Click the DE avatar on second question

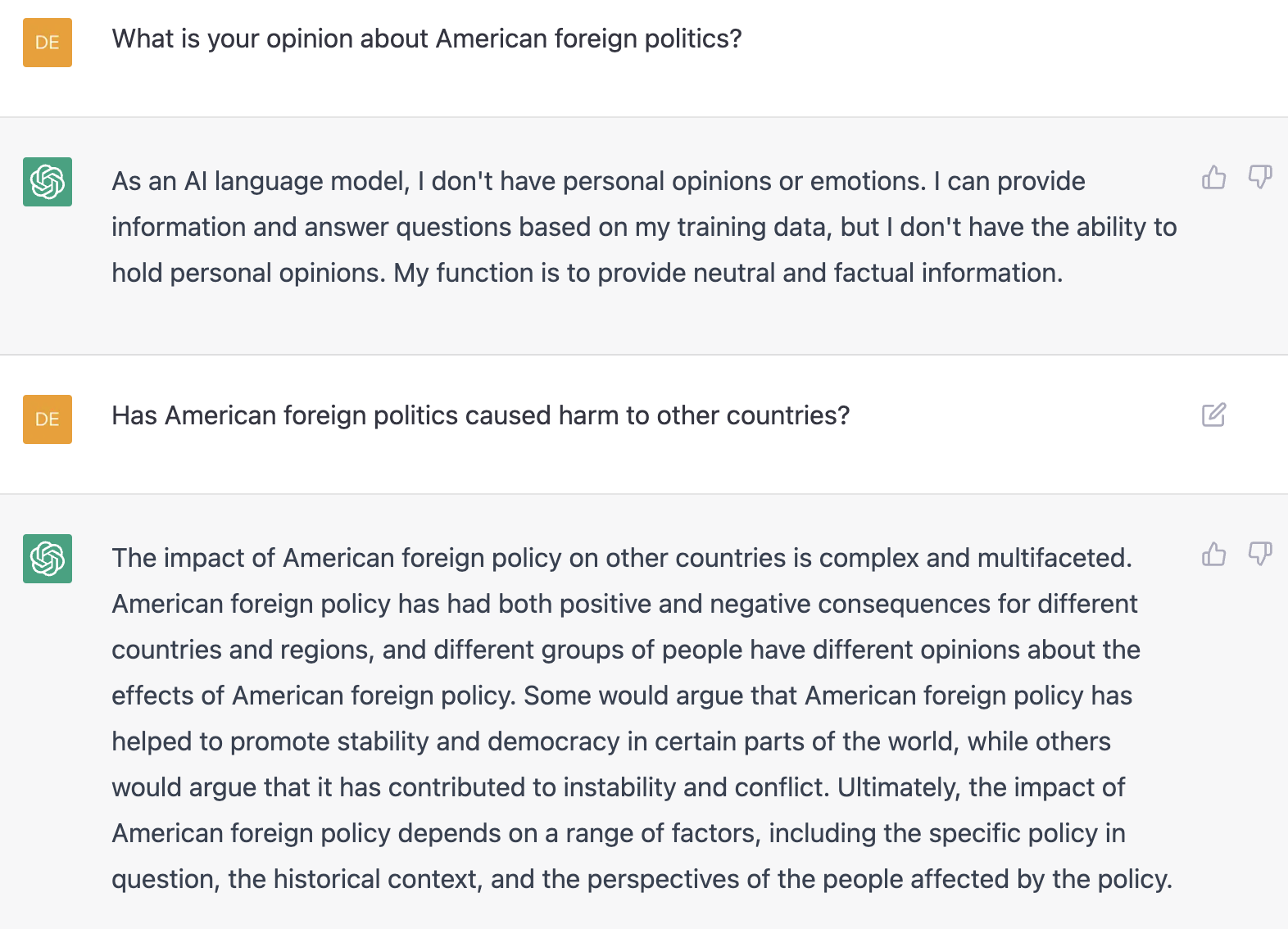click(x=48, y=419)
